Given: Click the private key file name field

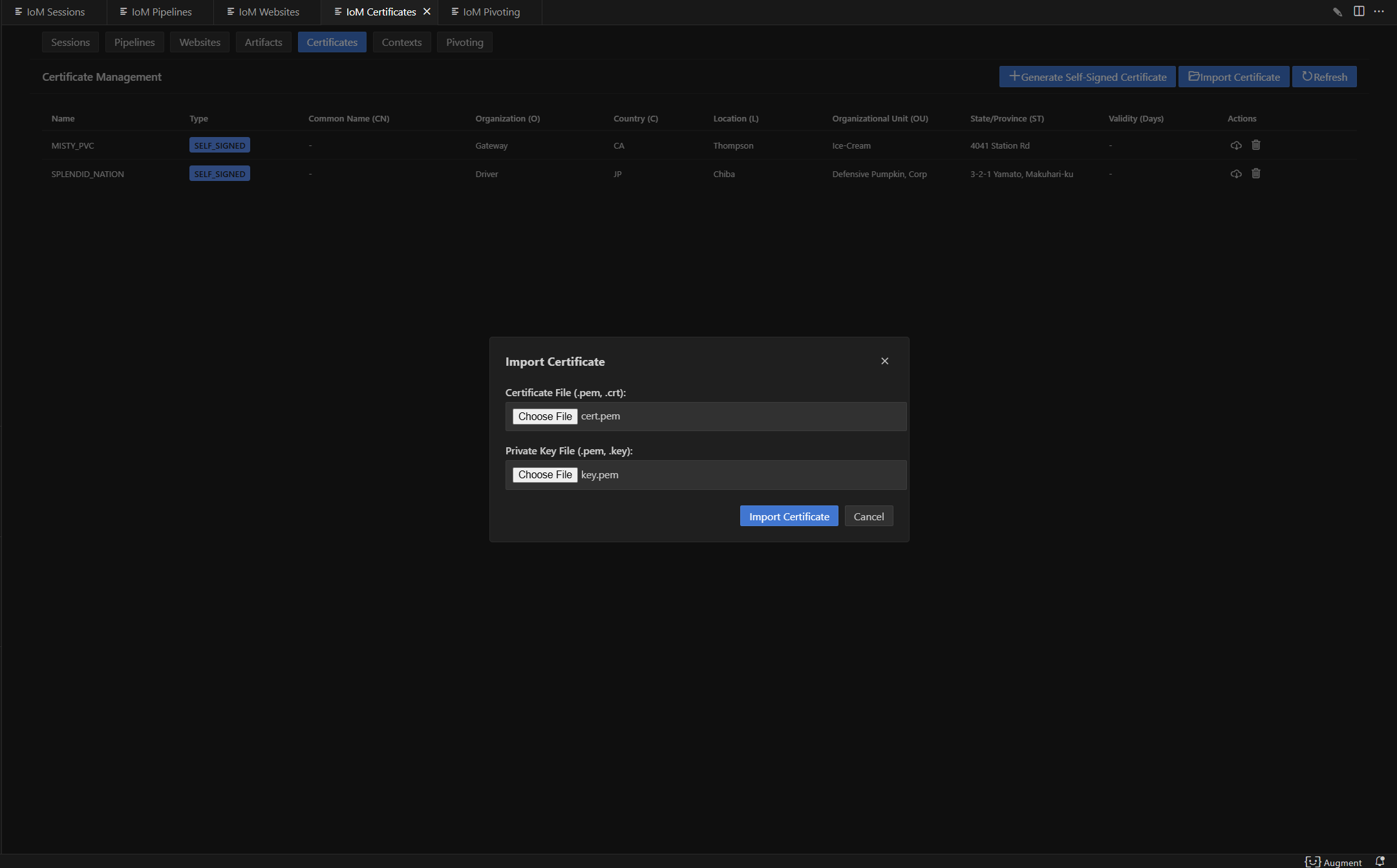Looking at the screenshot, I should tap(706, 475).
